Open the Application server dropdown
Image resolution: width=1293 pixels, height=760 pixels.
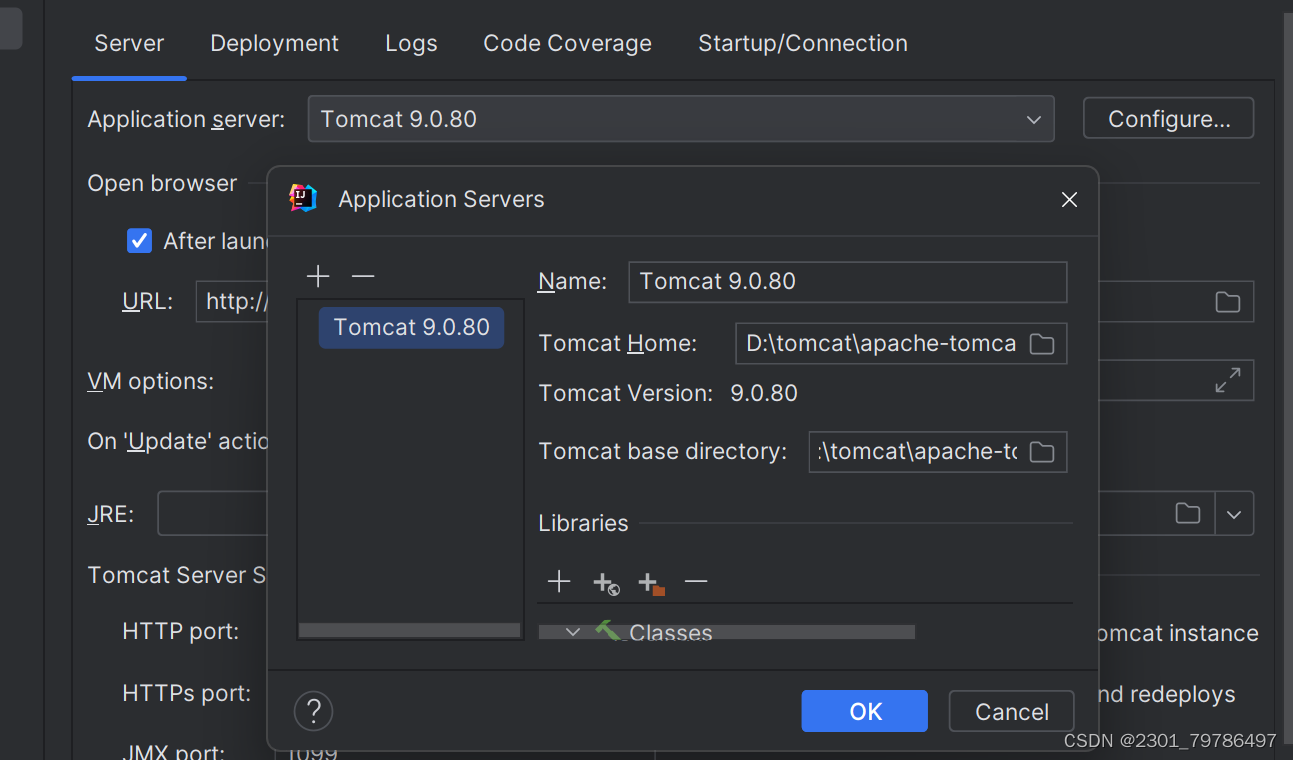[681, 119]
